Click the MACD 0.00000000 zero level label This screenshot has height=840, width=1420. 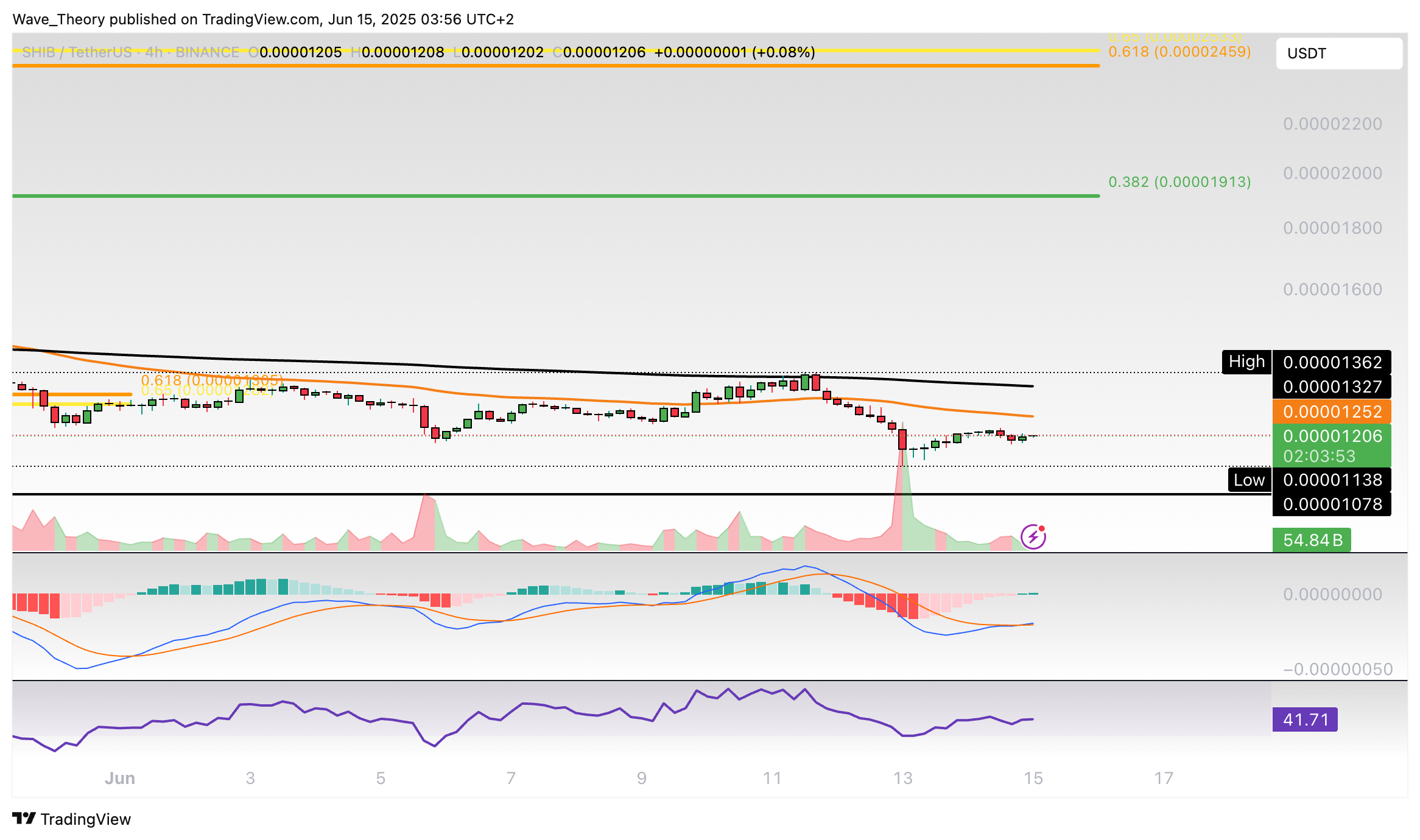[x=1332, y=594]
